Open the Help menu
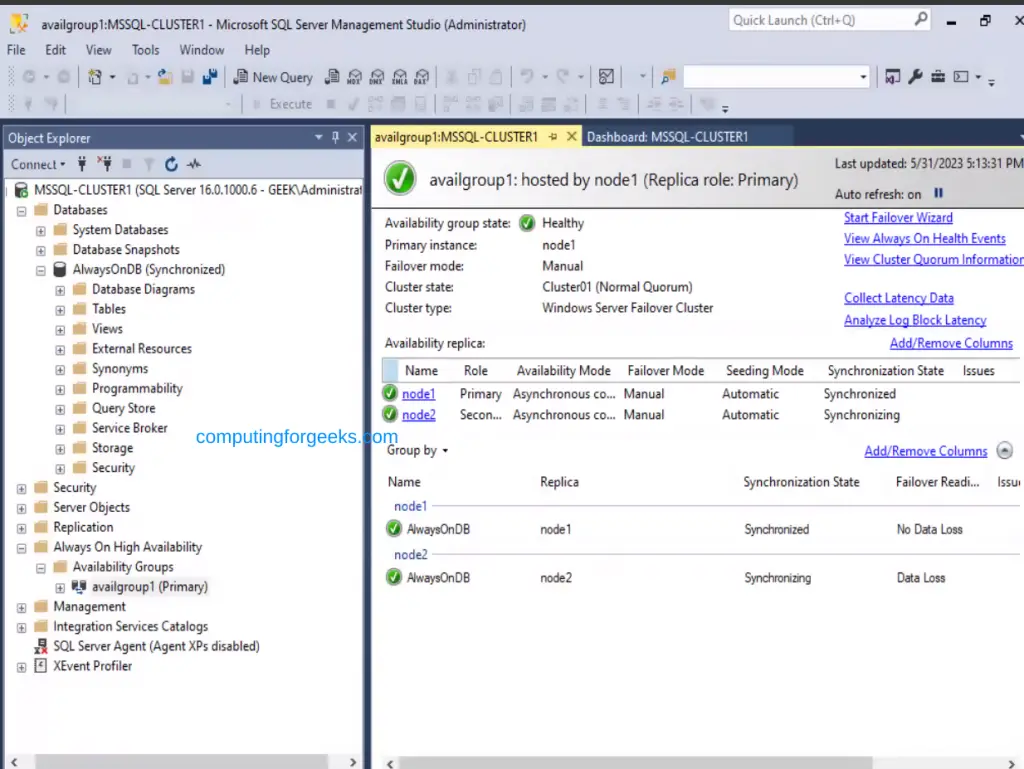The height and width of the screenshot is (769, 1024). click(x=257, y=50)
